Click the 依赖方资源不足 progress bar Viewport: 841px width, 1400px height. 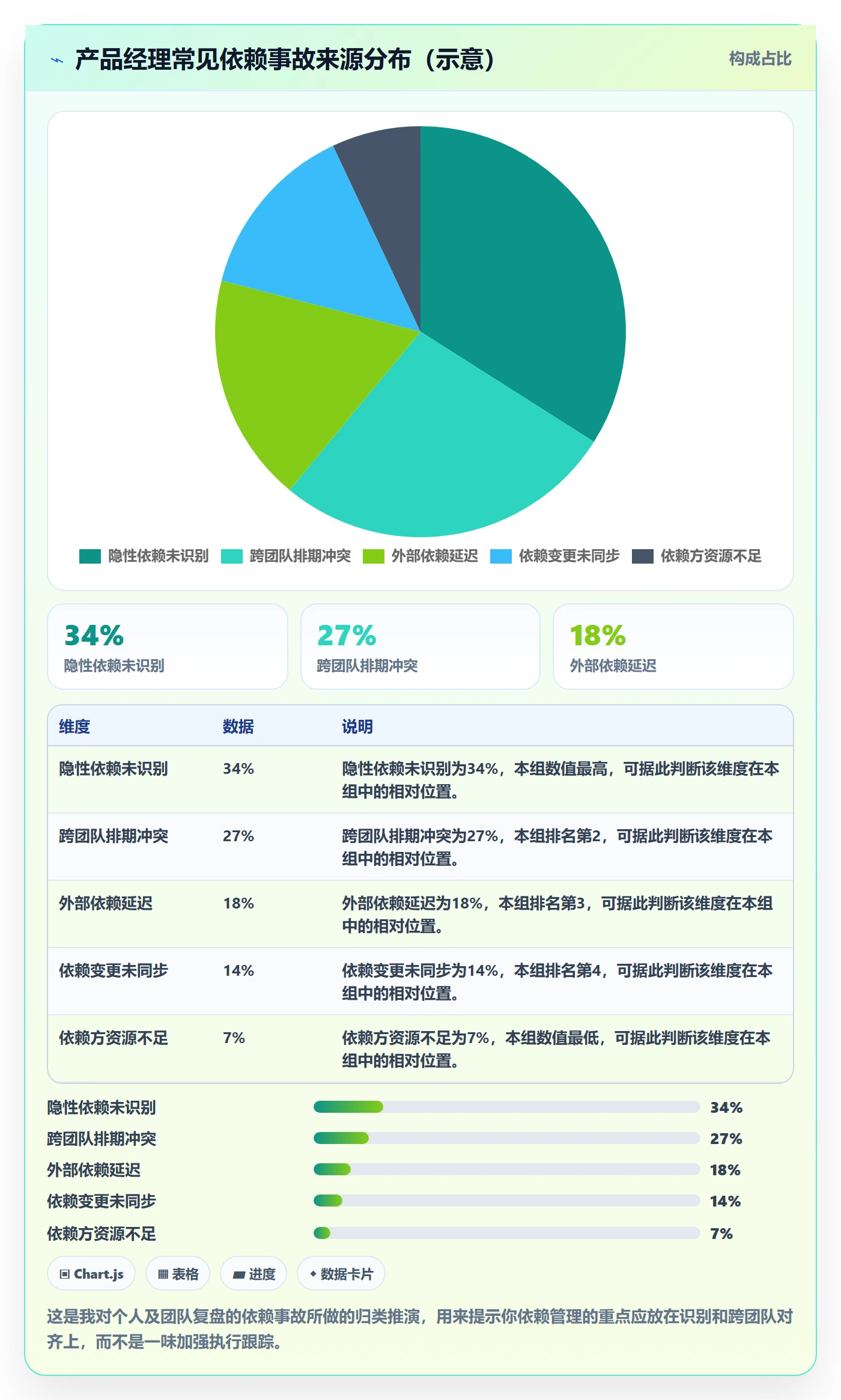click(x=506, y=1233)
